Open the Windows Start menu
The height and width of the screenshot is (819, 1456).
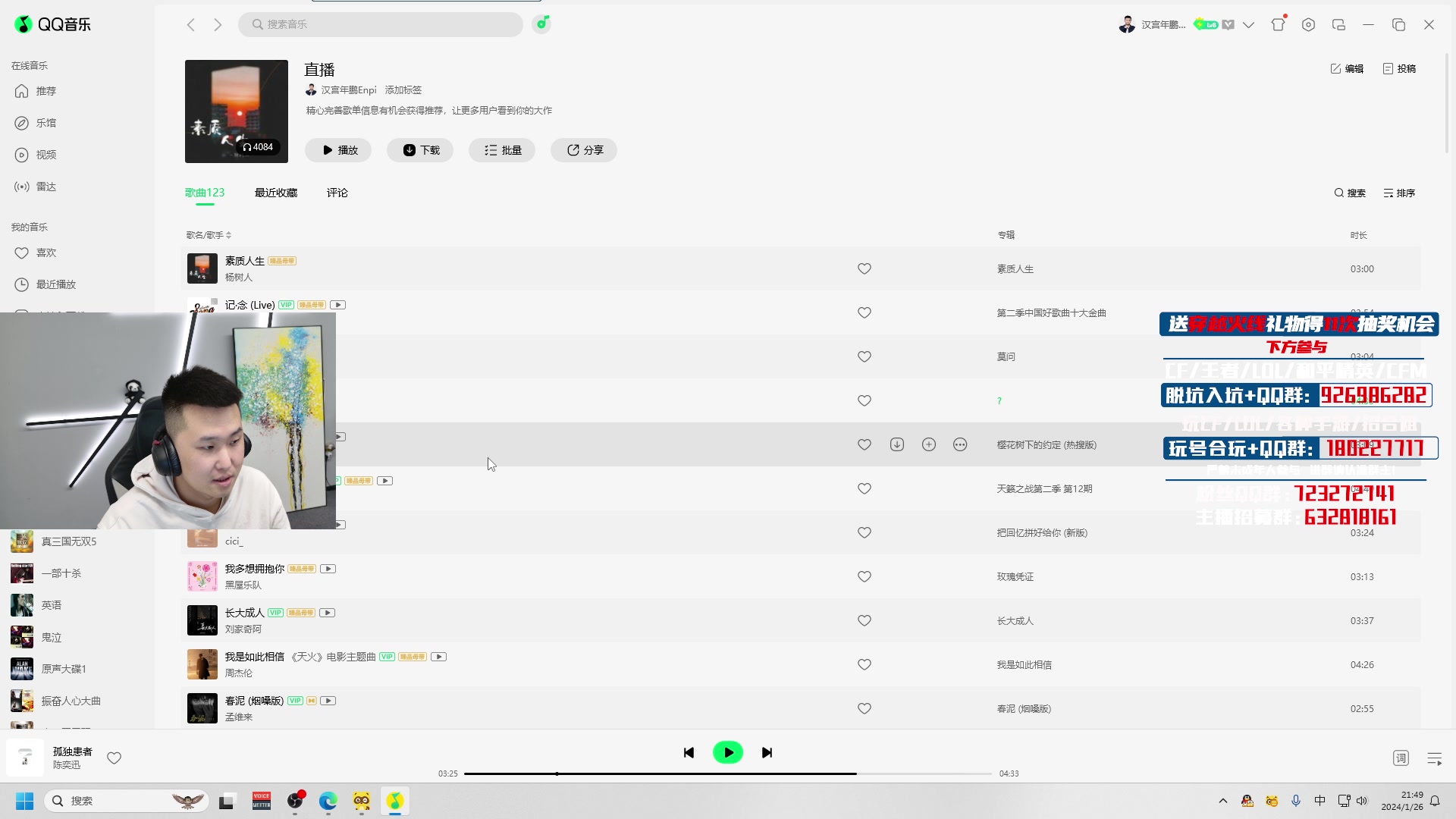pyautogui.click(x=24, y=801)
